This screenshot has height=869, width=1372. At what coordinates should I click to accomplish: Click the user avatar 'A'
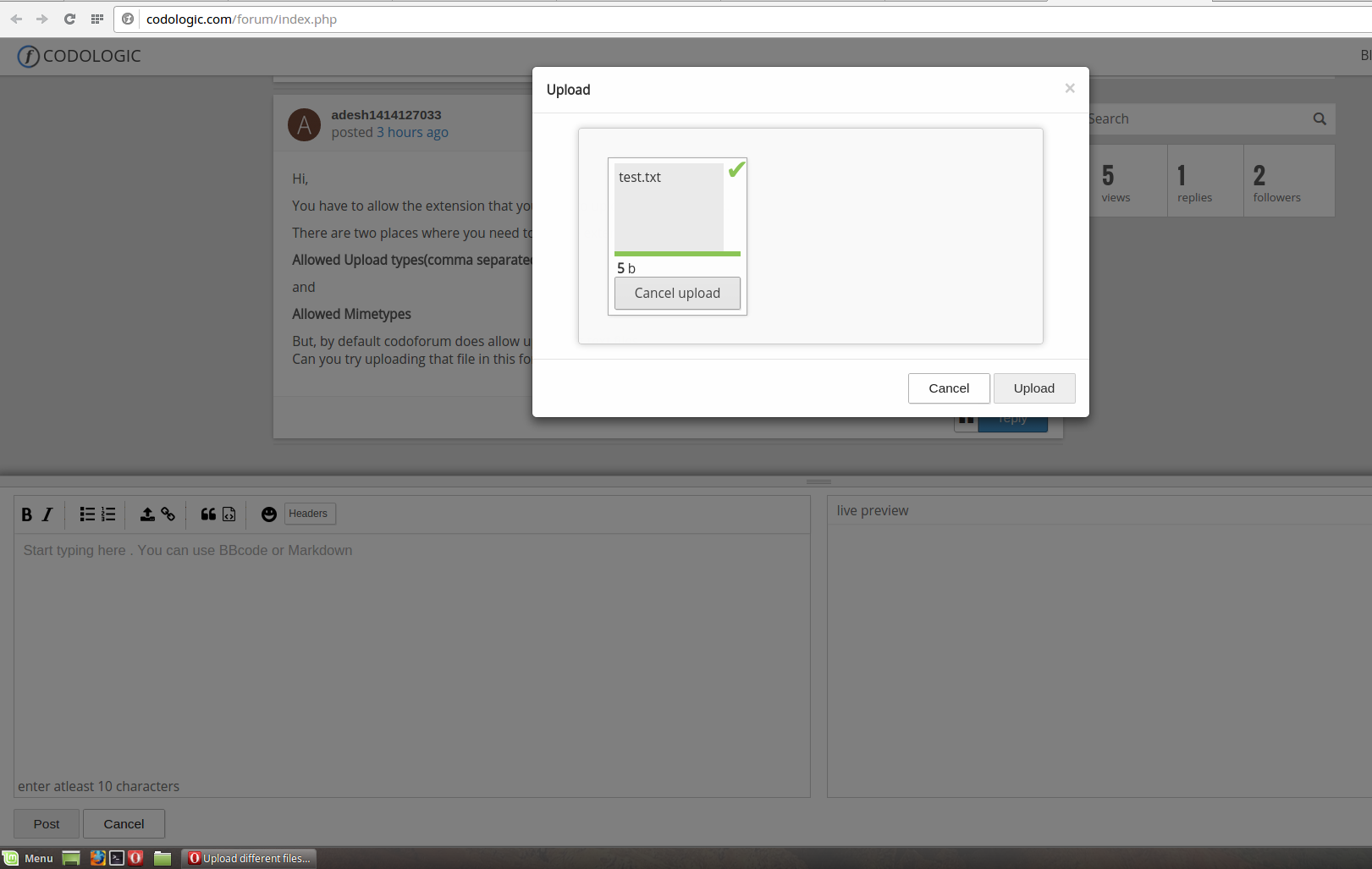(x=304, y=124)
